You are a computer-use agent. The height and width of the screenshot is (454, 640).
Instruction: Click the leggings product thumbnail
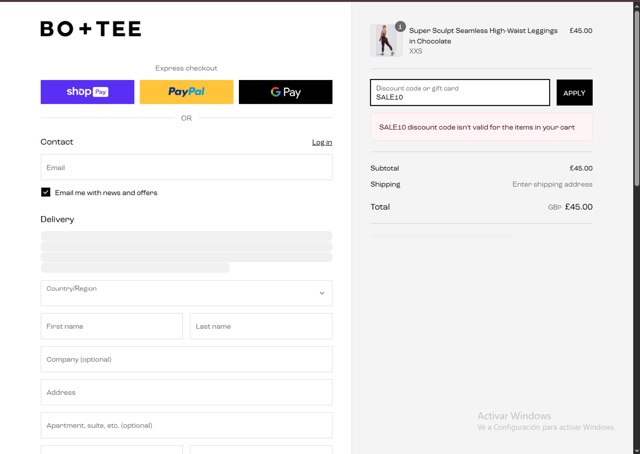tap(385, 40)
